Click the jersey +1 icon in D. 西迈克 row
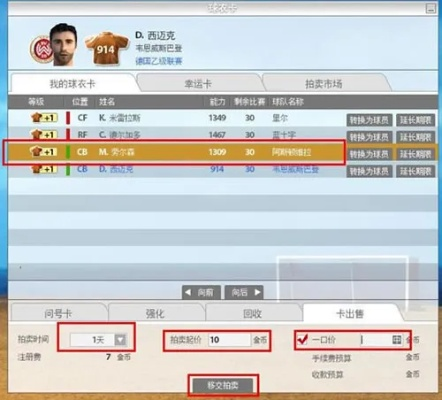 [x=44, y=169]
